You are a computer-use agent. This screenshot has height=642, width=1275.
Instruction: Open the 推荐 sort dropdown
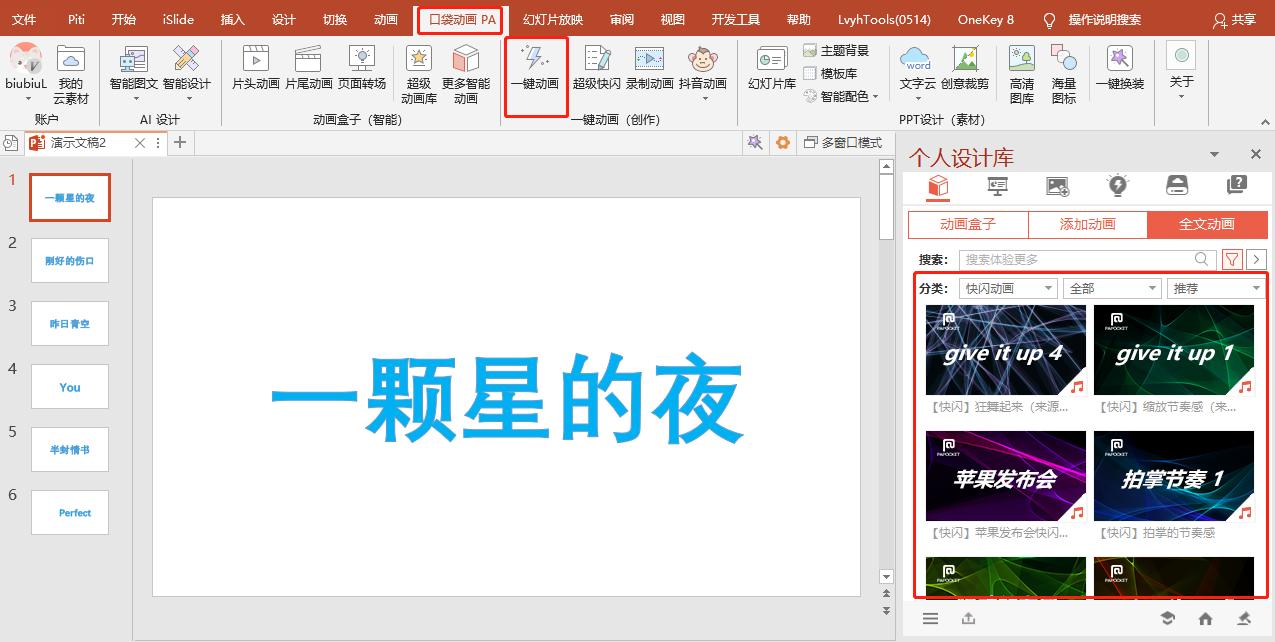[1215, 288]
